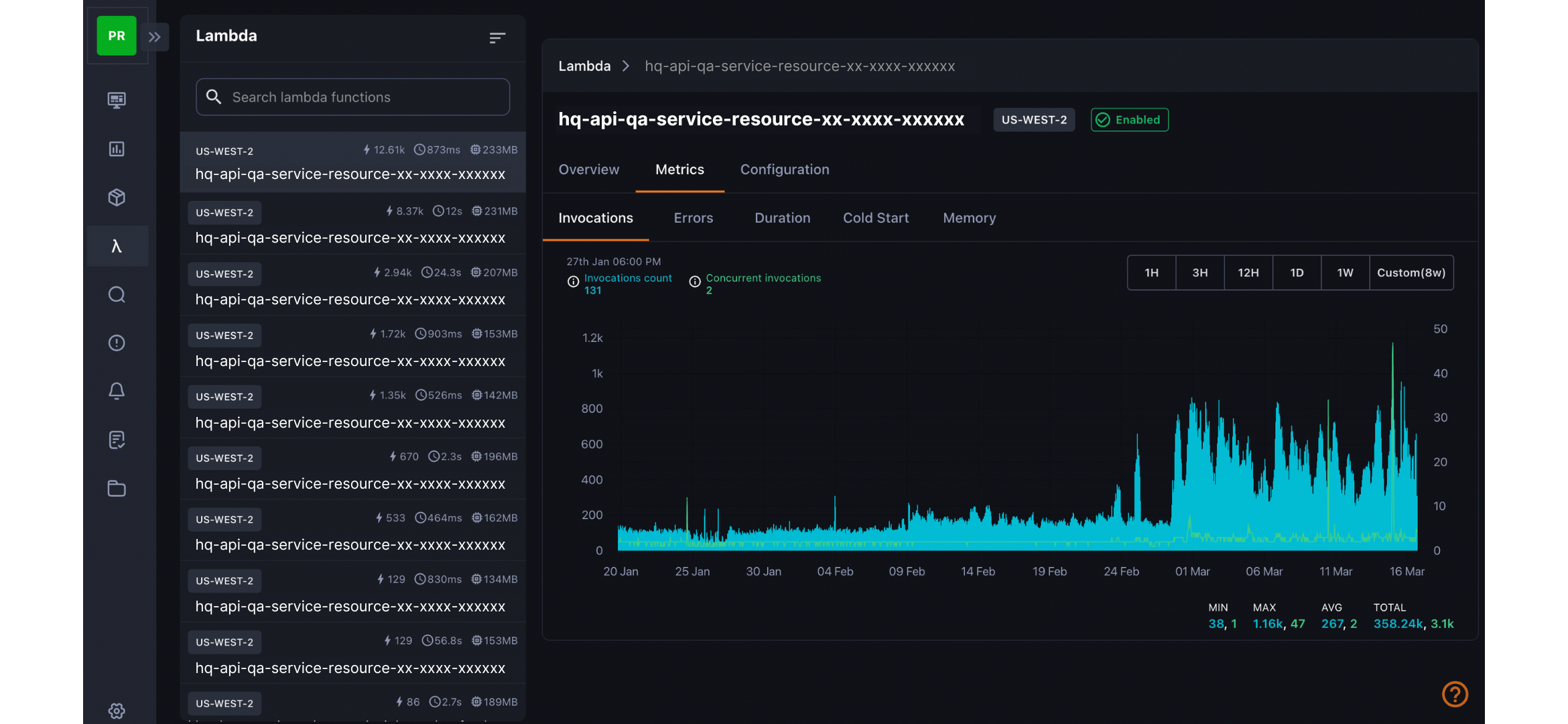Click the Lambda breadcrumb link
The width and height of the screenshot is (1568, 724).
tap(584, 66)
